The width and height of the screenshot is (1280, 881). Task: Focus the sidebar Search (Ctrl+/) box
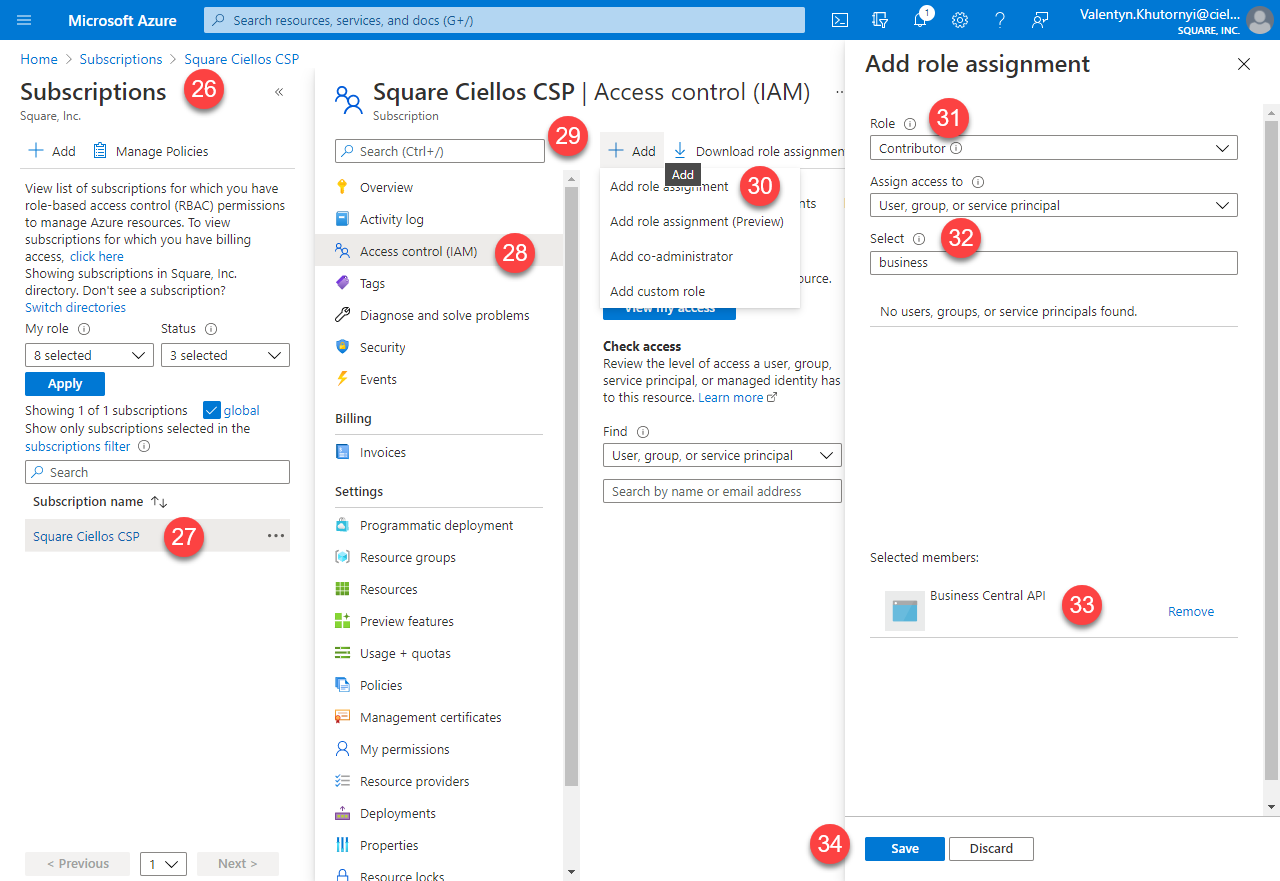[x=440, y=151]
